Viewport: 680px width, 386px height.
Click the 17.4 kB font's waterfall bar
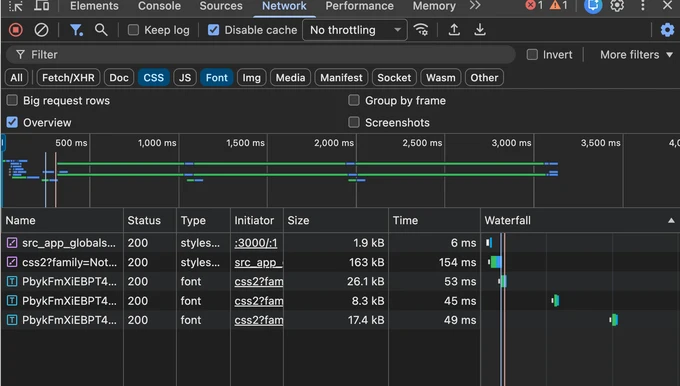[614, 320]
